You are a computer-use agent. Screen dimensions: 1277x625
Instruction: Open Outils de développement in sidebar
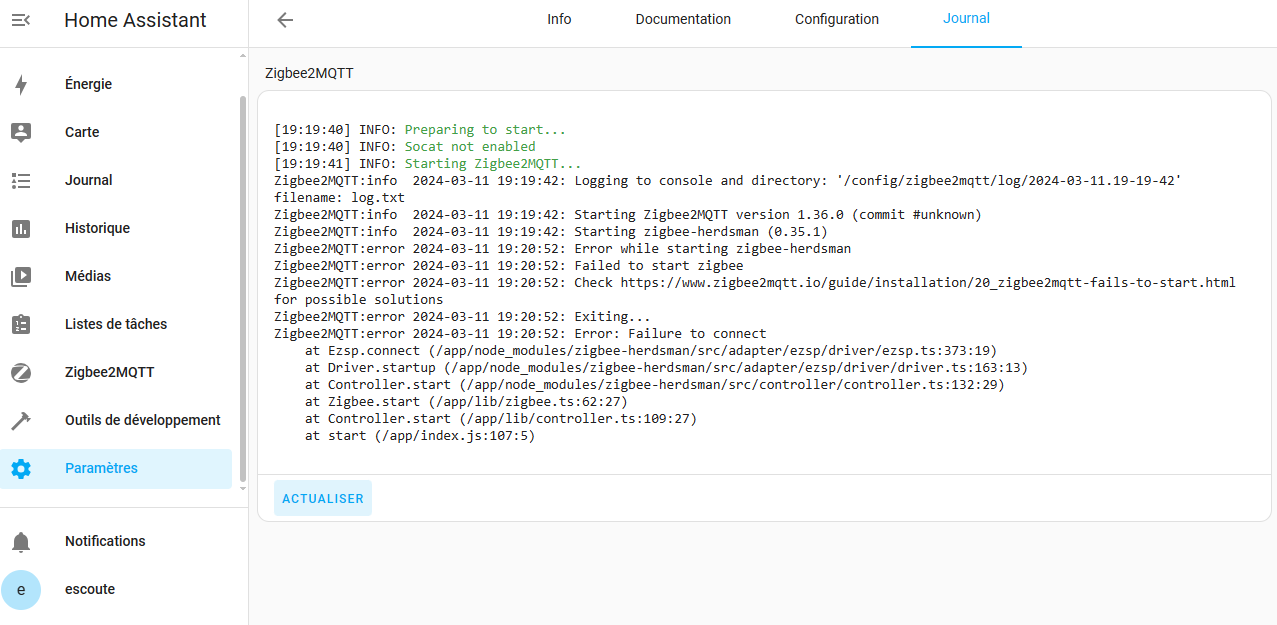(116, 421)
